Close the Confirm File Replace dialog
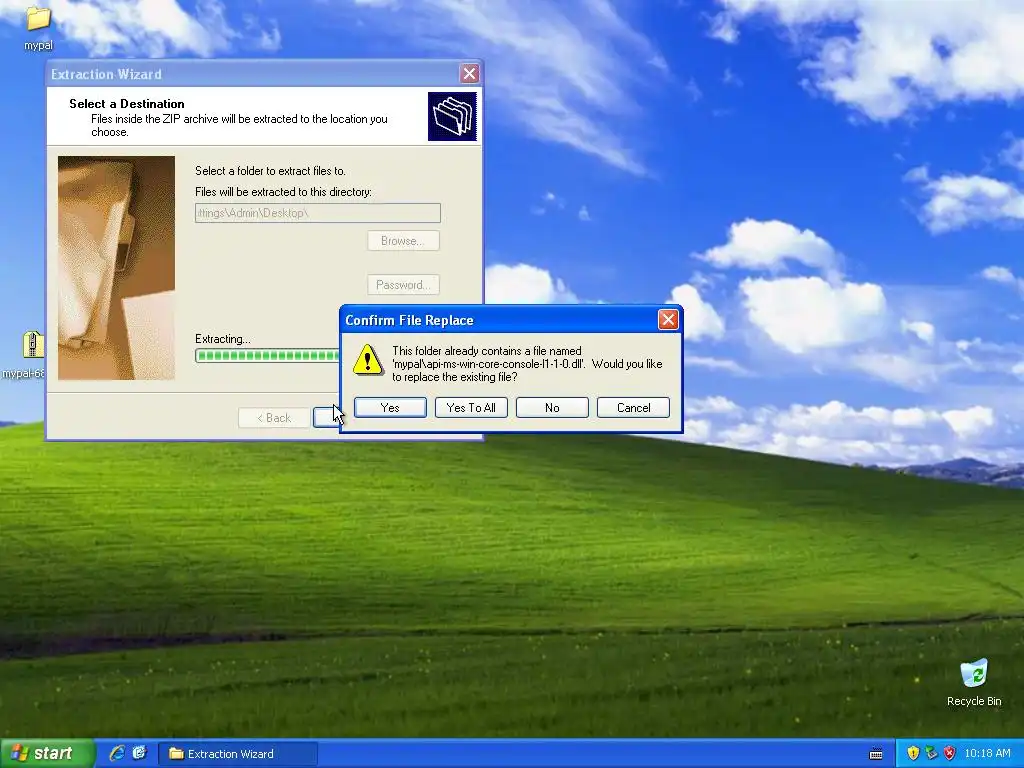The height and width of the screenshot is (768, 1024). click(667, 319)
